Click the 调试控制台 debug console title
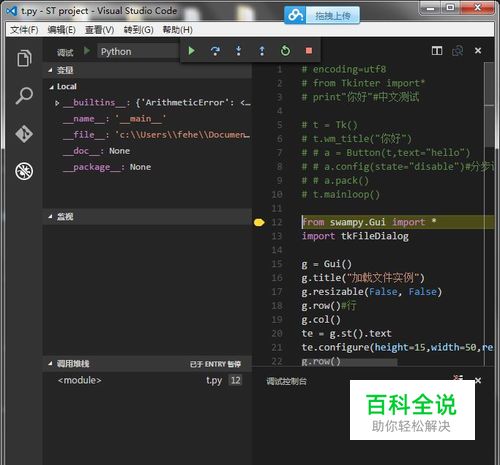 click(x=286, y=381)
